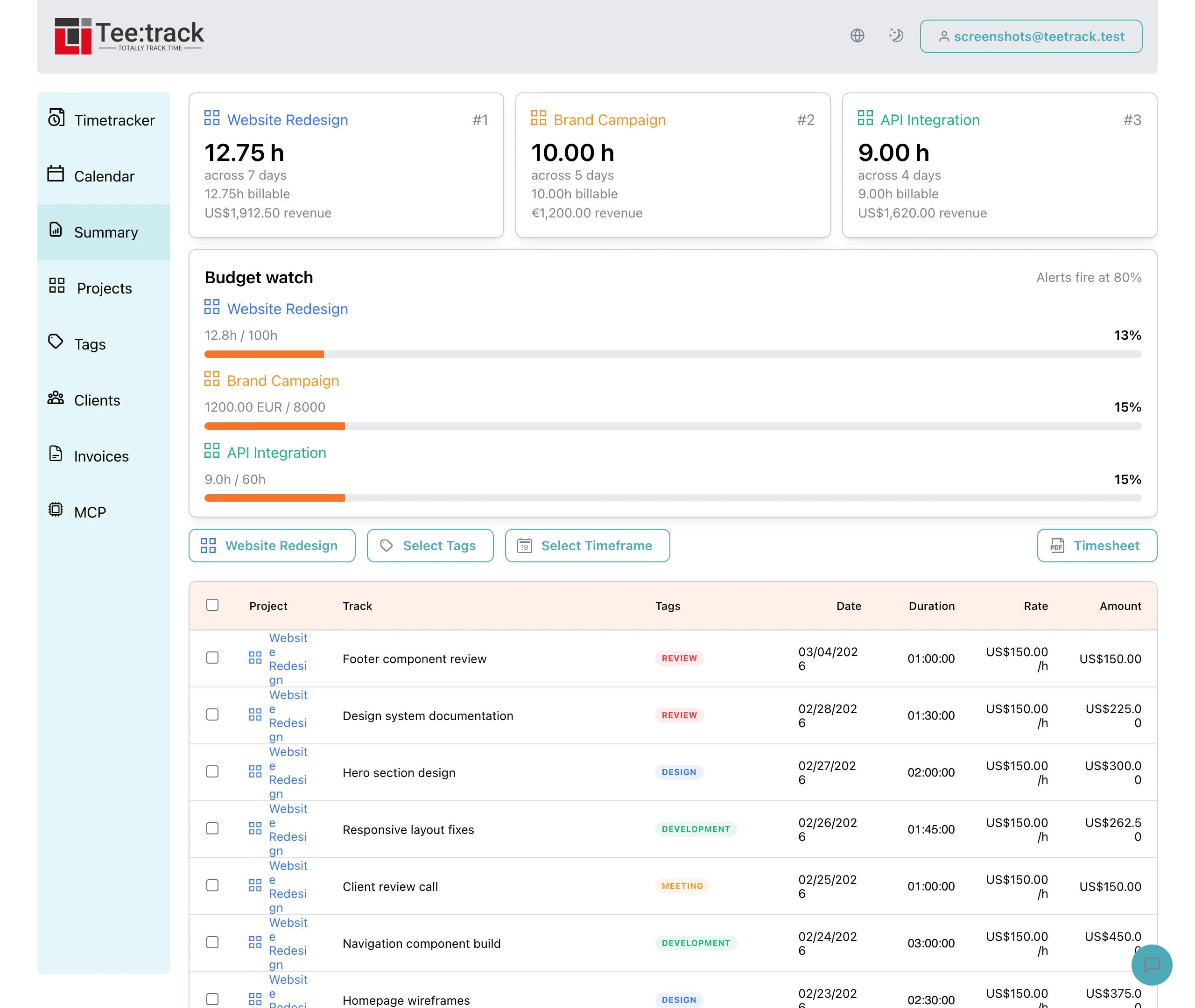This screenshot has width=1195, height=1008.
Task: Click the globe language icon
Action: pyautogui.click(x=857, y=35)
